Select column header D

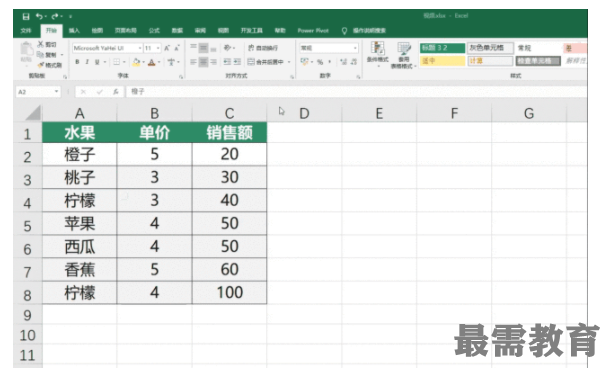click(x=304, y=113)
